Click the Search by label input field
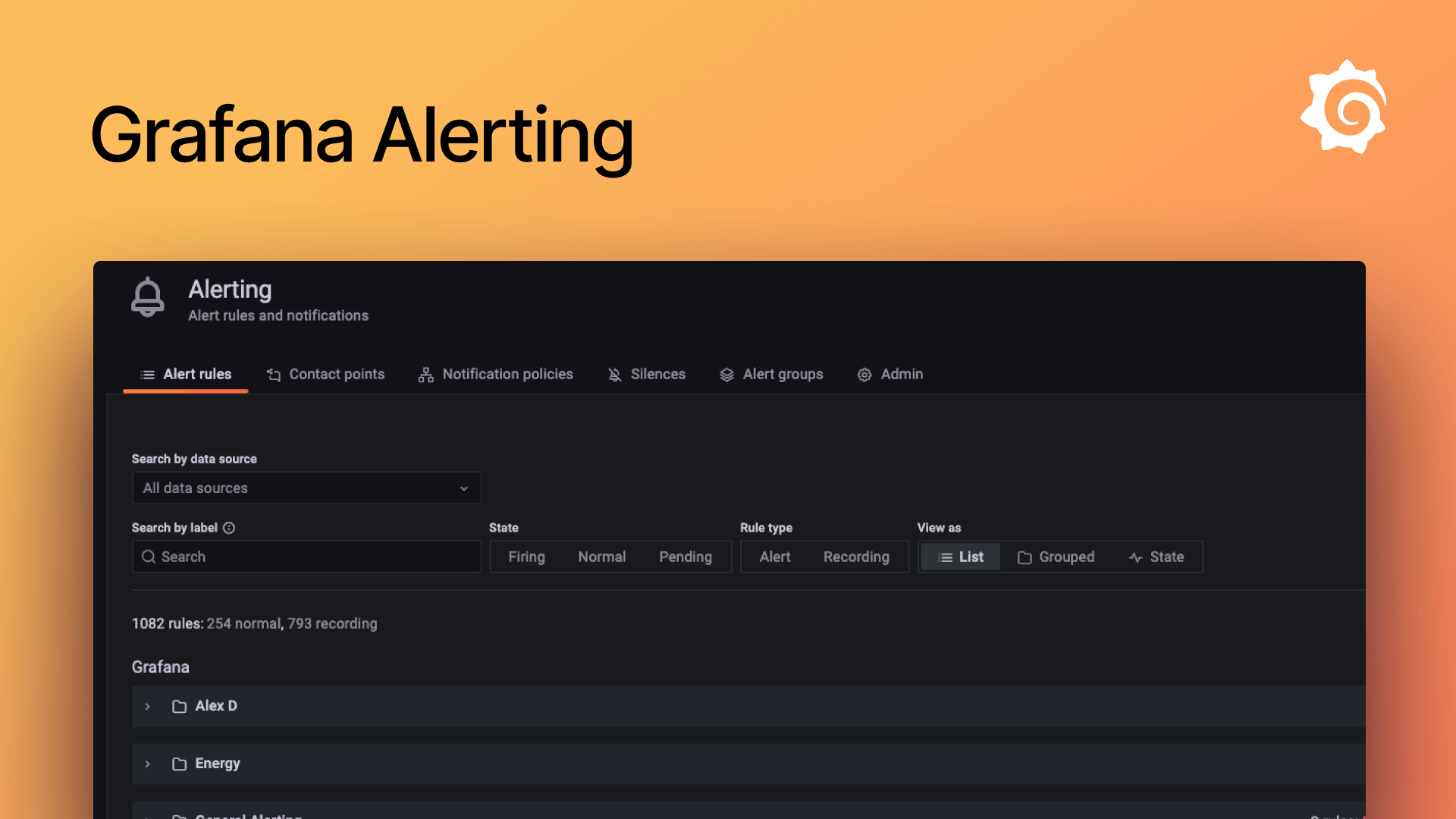1456x819 pixels. point(318,557)
